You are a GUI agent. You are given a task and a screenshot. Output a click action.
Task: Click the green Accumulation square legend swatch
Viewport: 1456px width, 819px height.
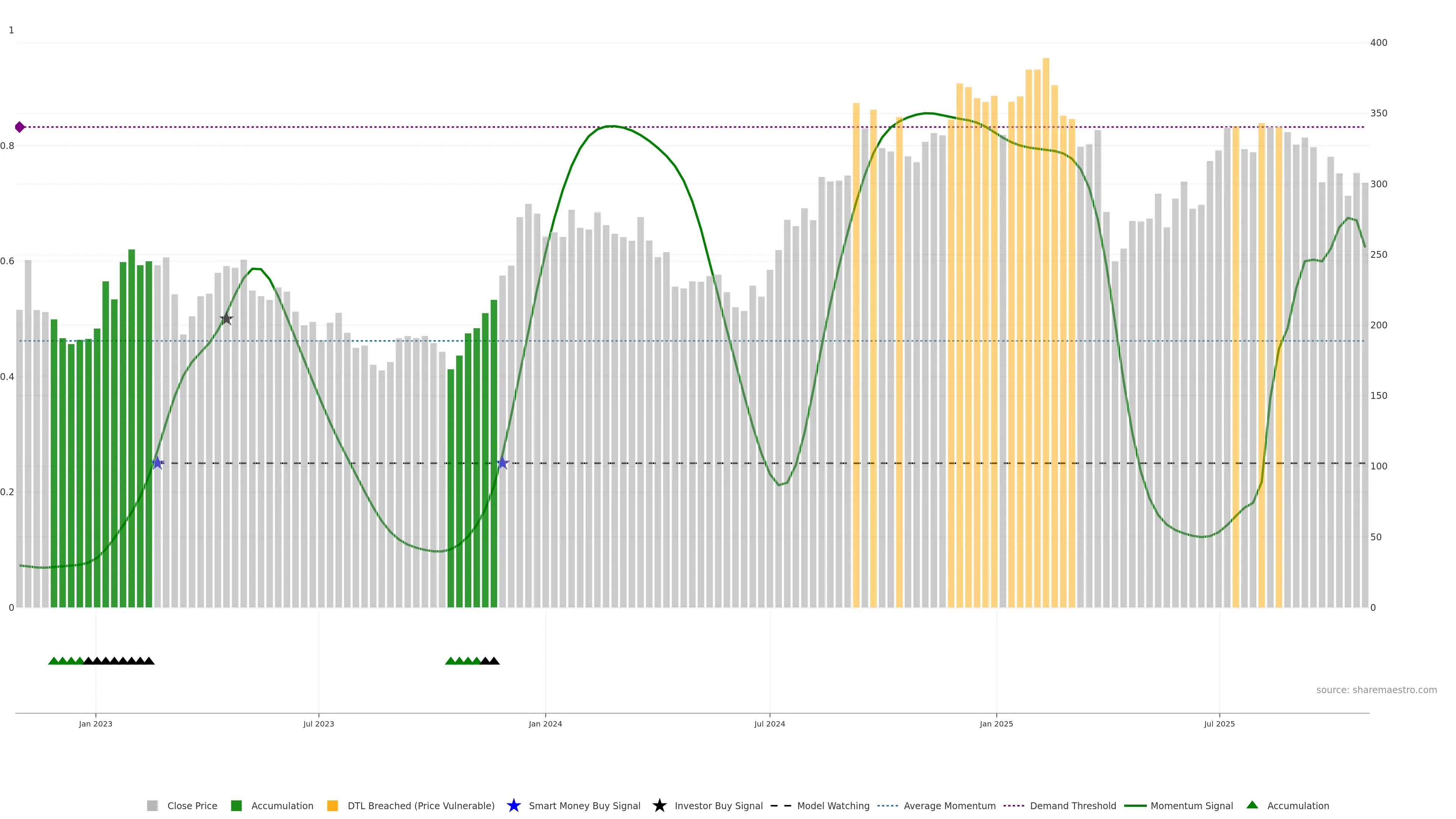coord(236,805)
